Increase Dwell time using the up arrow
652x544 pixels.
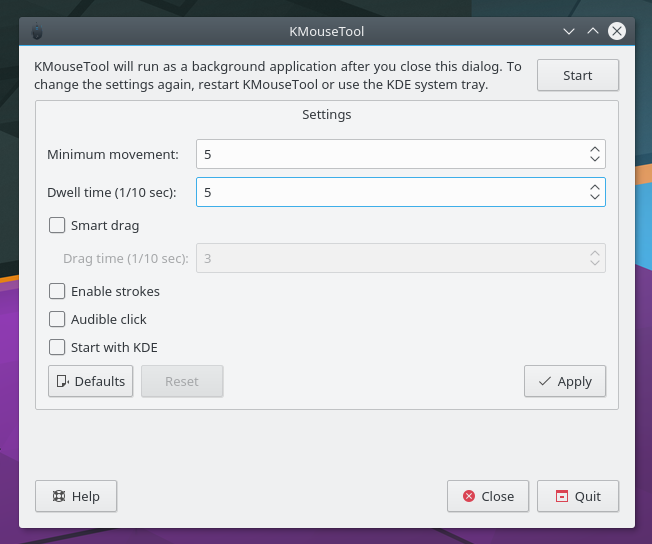point(595,186)
